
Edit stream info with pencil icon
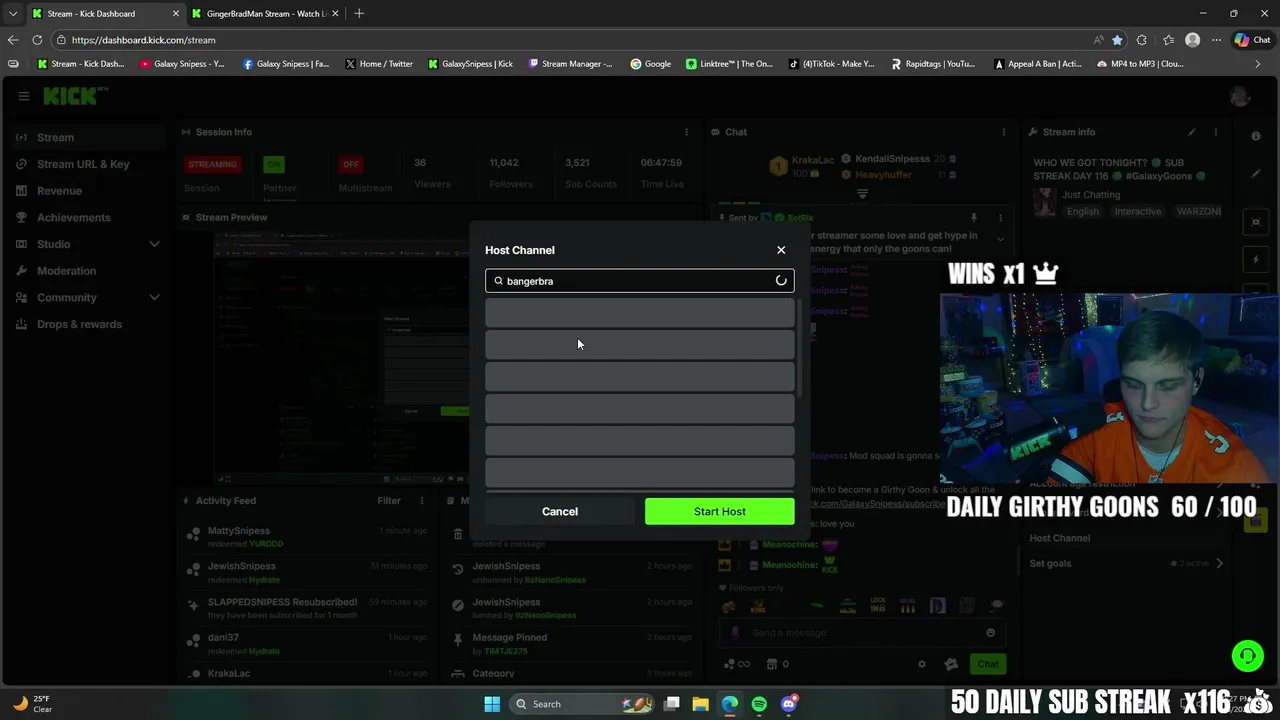[1191, 132]
